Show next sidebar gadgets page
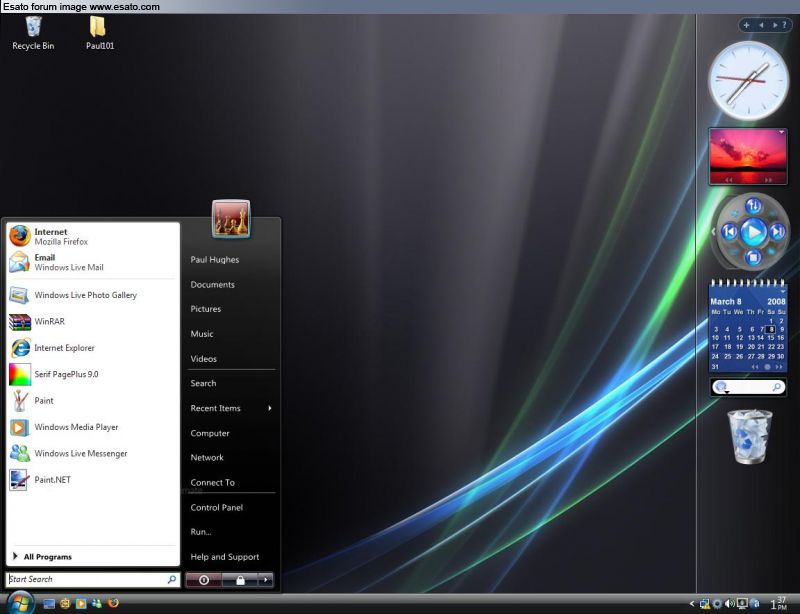The height and width of the screenshot is (614, 800). click(x=774, y=25)
